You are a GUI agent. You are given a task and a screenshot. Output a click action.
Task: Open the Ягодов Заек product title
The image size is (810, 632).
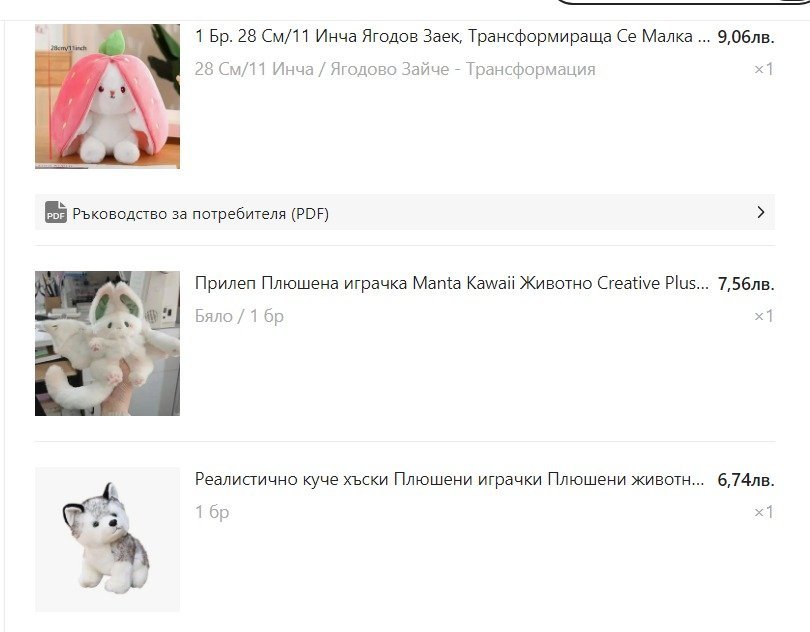point(452,37)
